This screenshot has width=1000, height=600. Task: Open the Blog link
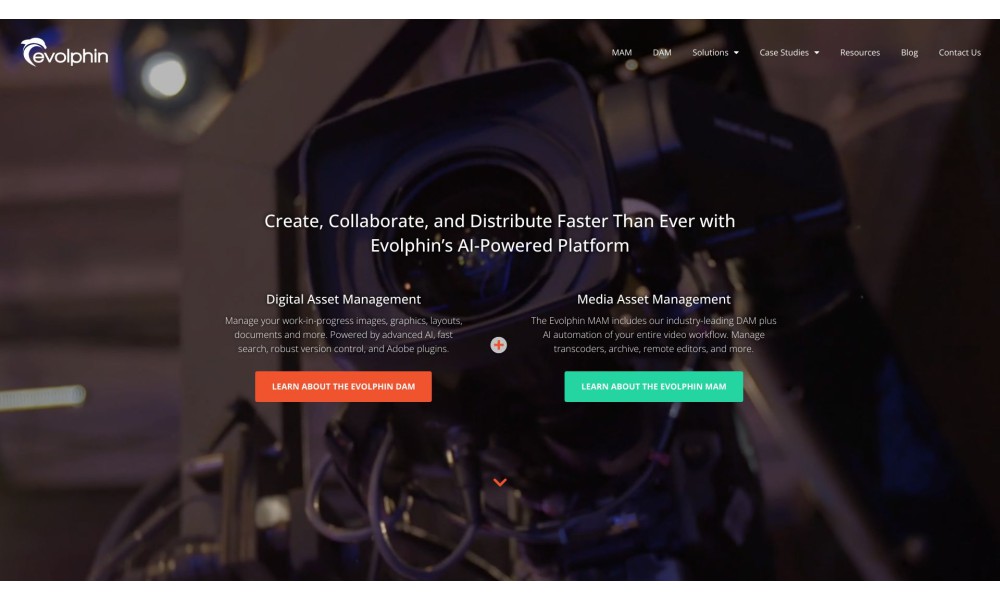point(909,52)
